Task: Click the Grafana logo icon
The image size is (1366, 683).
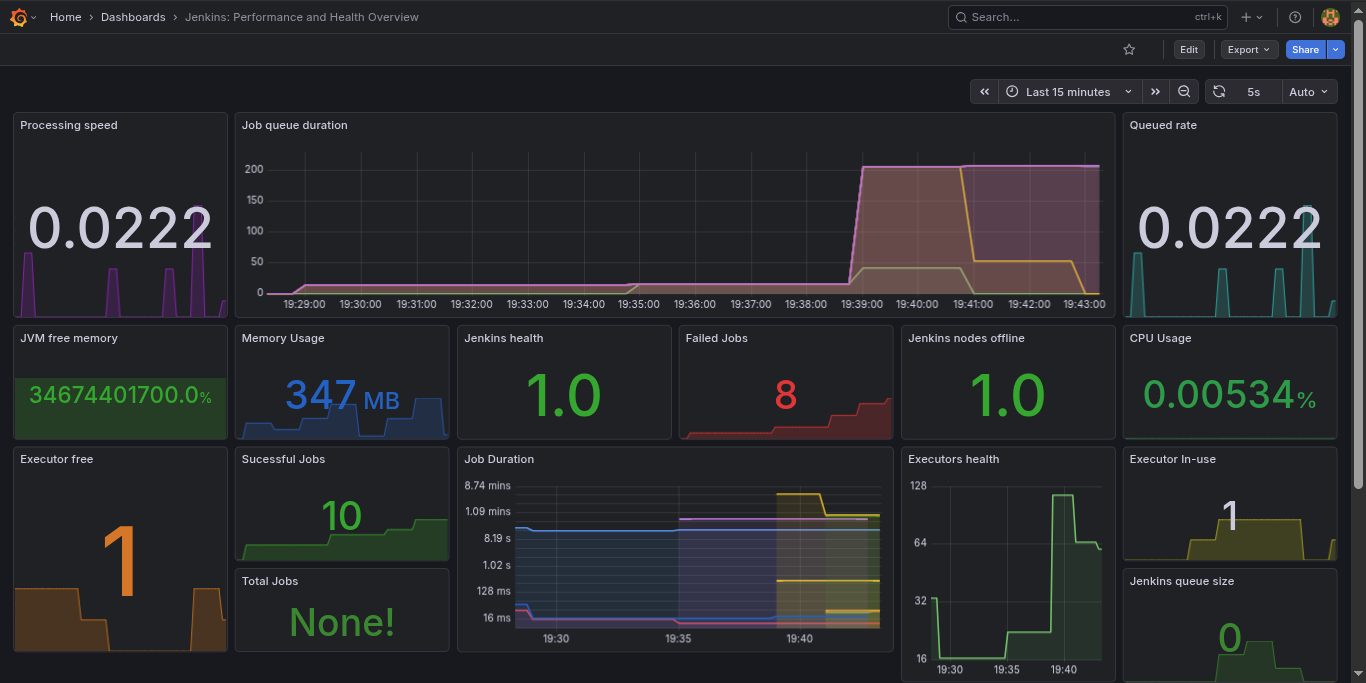Action: (x=19, y=17)
